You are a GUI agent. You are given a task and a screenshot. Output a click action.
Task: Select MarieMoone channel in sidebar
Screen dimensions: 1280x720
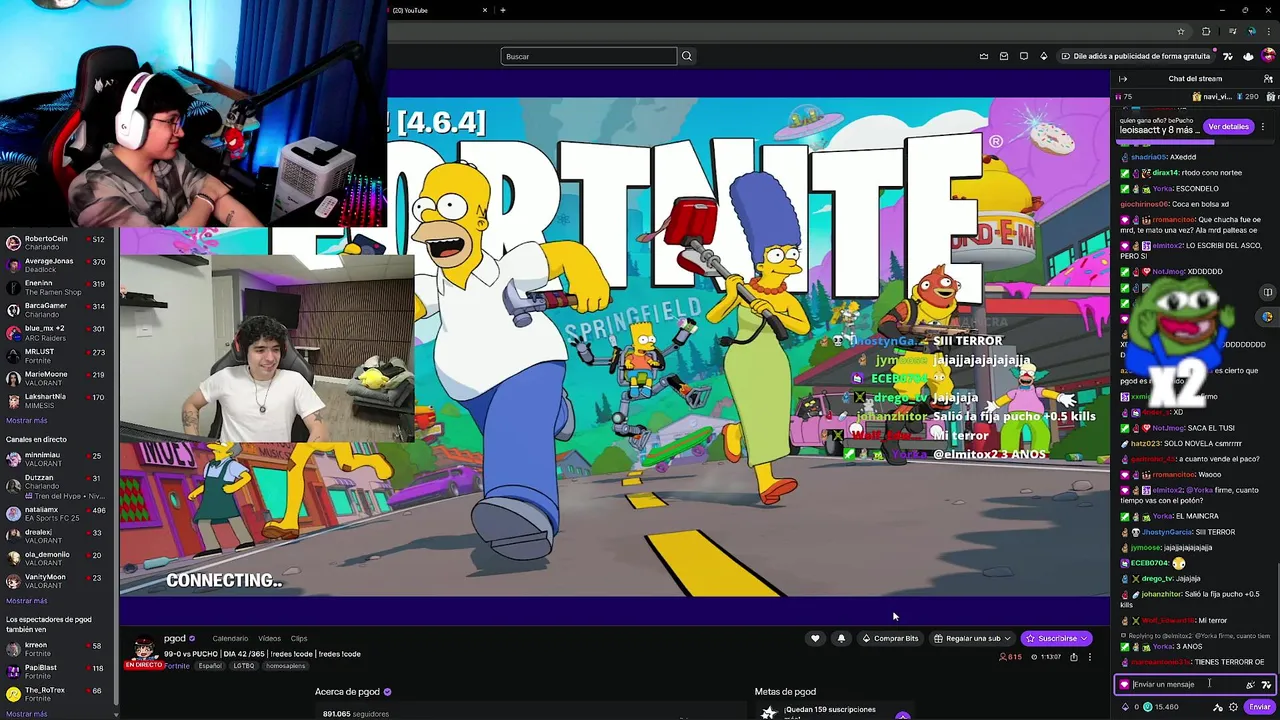click(x=58, y=378)
